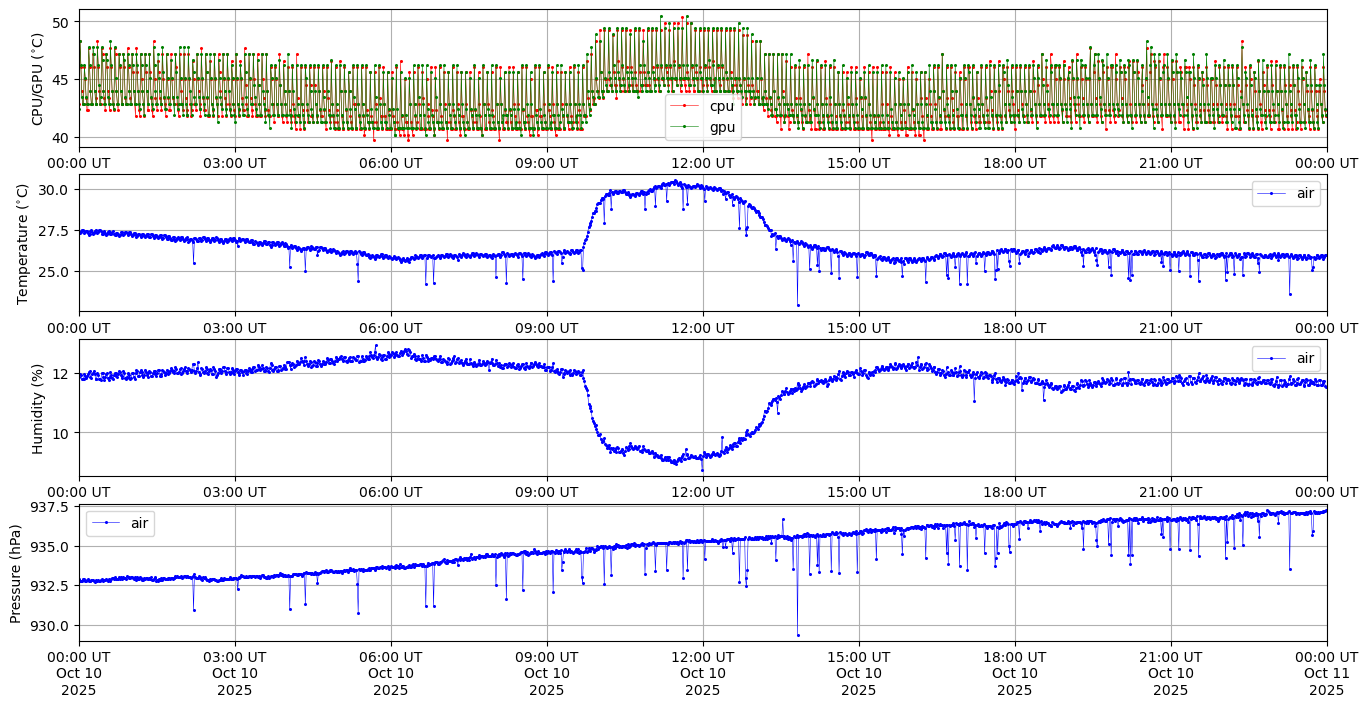This screenshot has width=1368, height=707.
Task: Click the red cpu legend marker
Action: [x=685, y=106]
